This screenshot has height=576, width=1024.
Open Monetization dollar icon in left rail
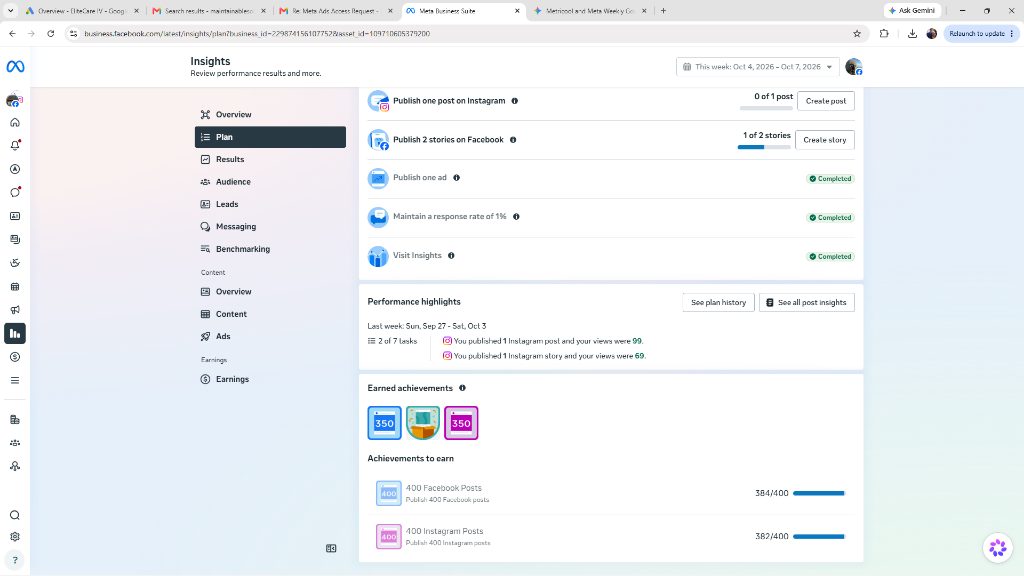point(15,357)
